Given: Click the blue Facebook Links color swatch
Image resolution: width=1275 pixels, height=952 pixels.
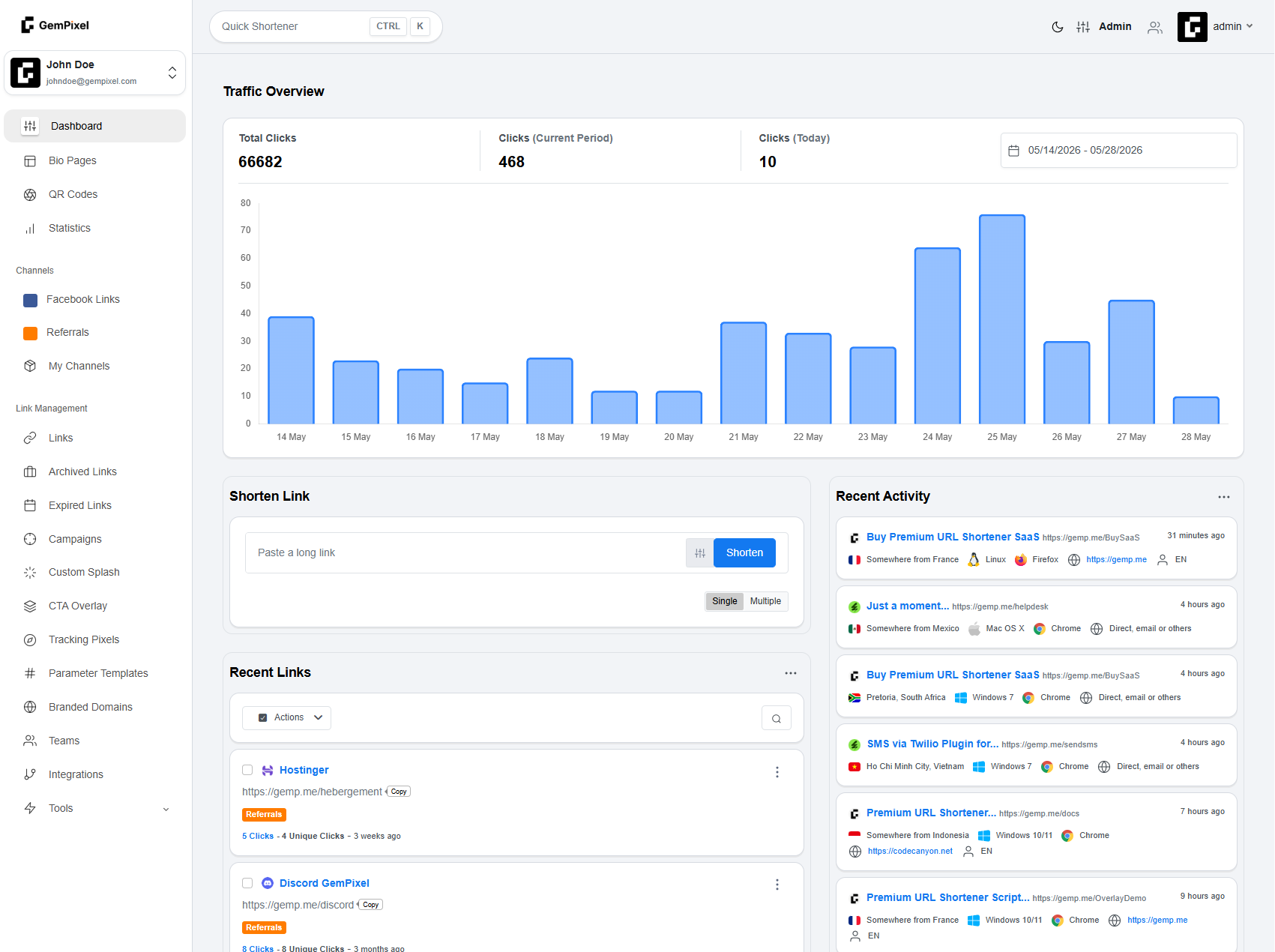Looking at the screenshot, I should 31,301.
